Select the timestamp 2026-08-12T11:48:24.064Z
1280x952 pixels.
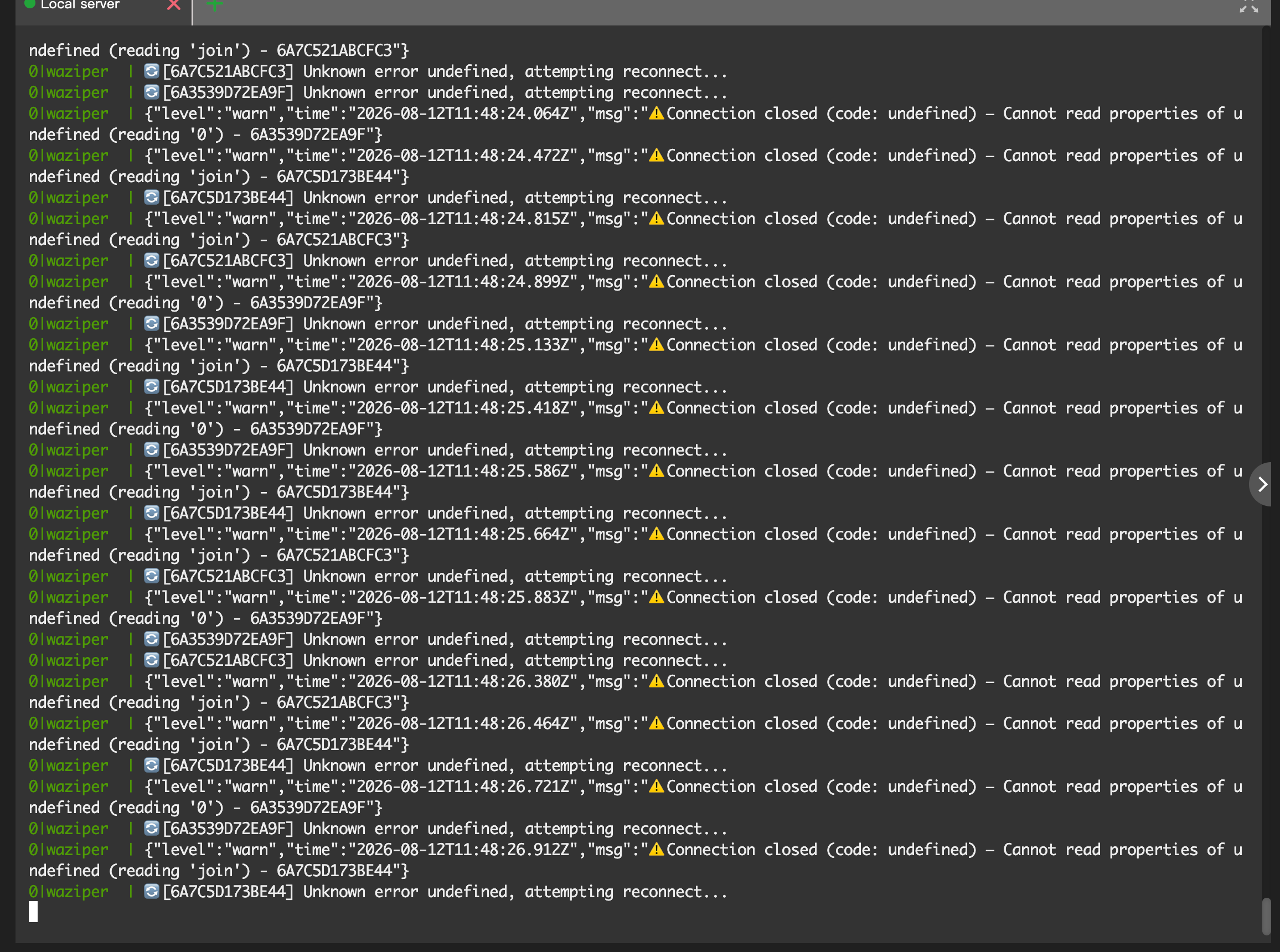(463, 113)
